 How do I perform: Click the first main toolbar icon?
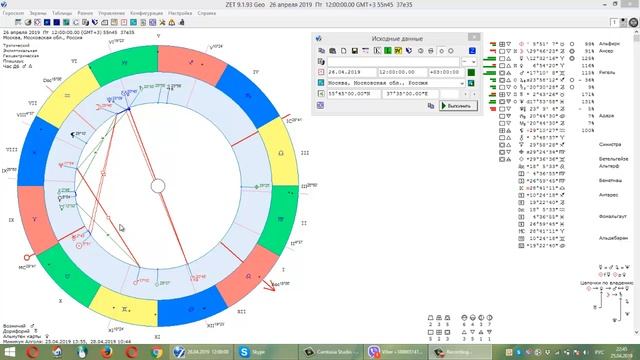18,22
